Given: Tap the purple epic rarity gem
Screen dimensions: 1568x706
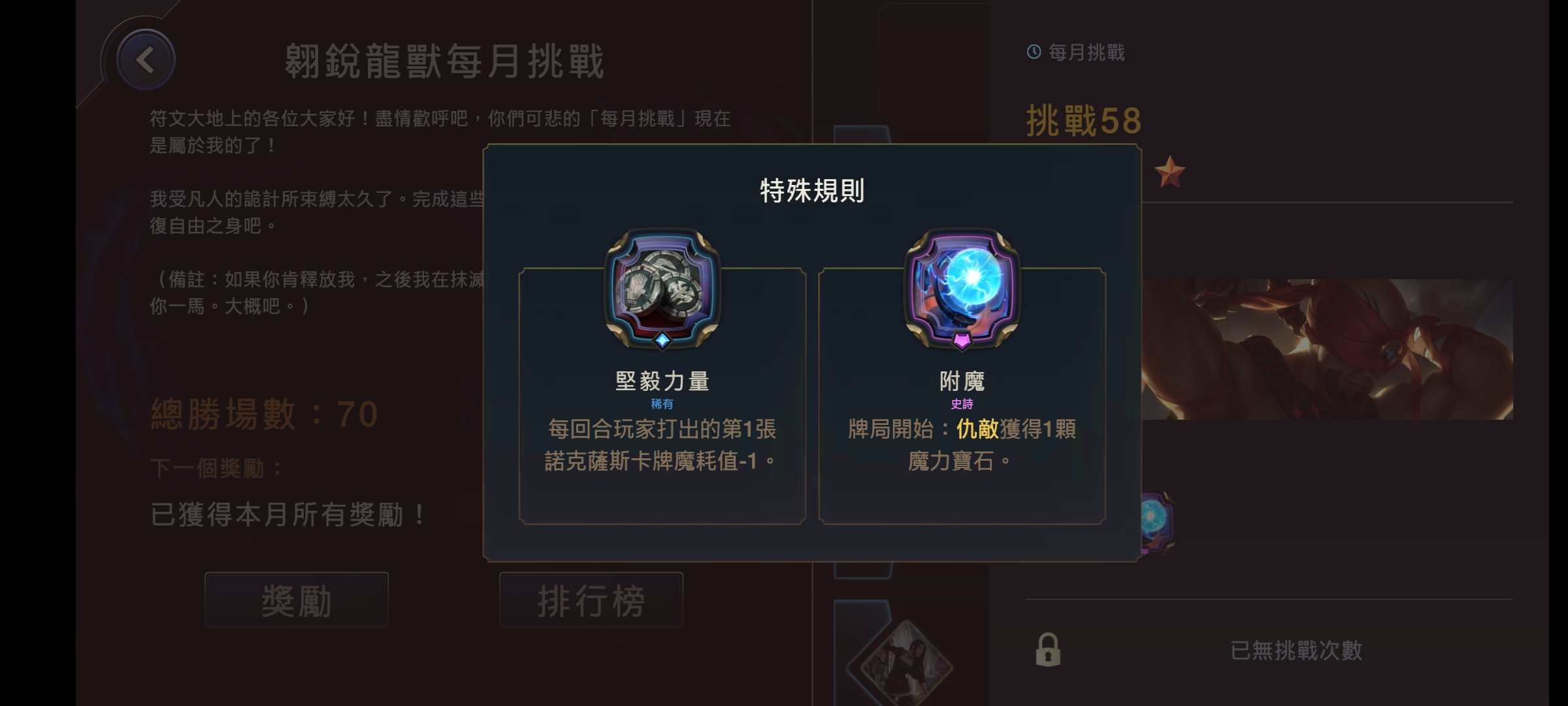Looking at the screenshot, I should [962, 340].
